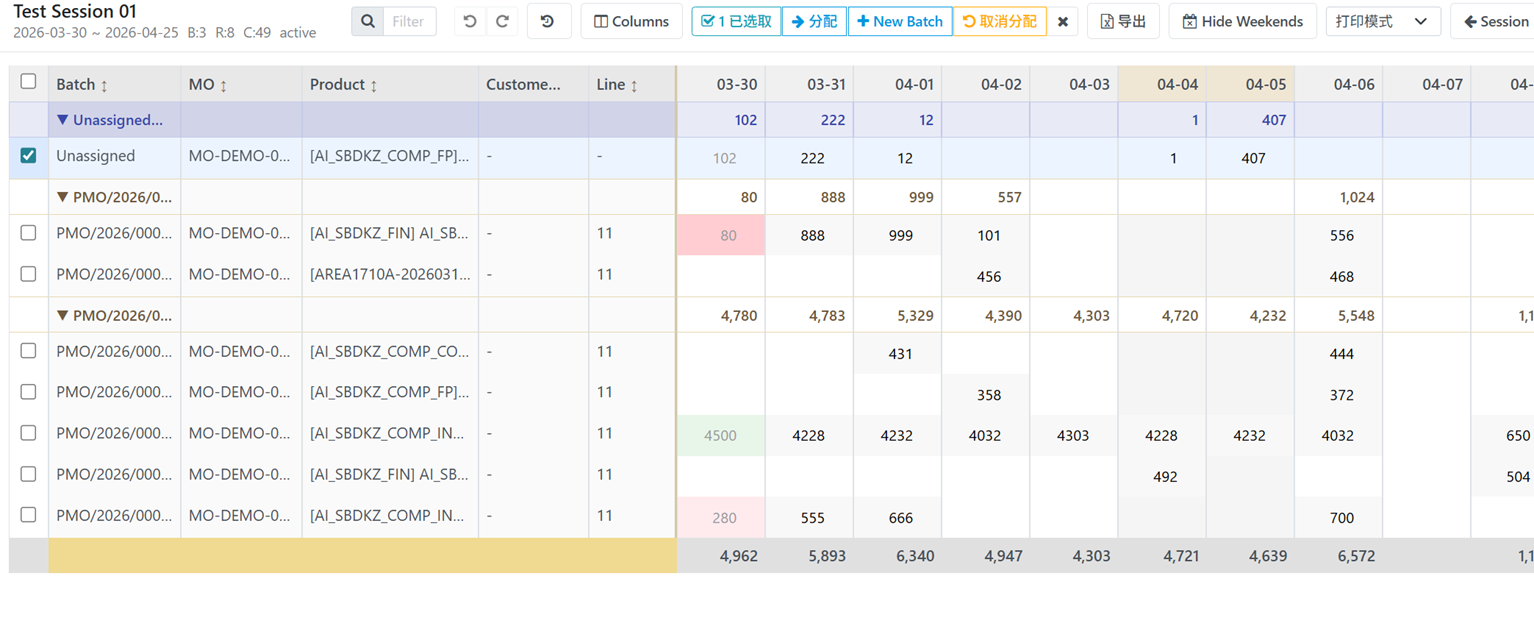
Task: Check the row checkbox with 4500 value
Action: (x=28, y=433)
